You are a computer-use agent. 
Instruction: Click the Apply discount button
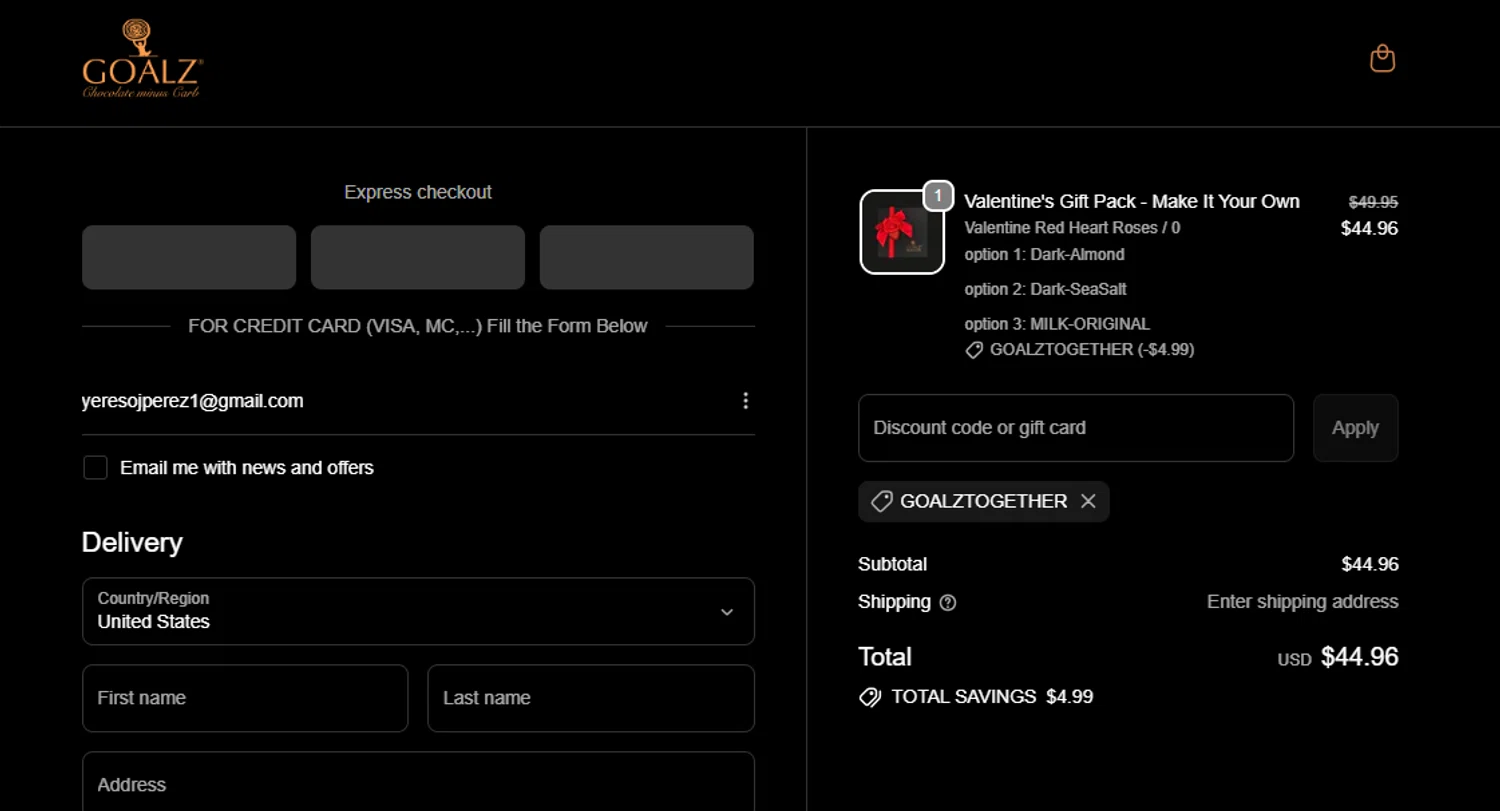pyautogui.click(x=1355, y=428)
